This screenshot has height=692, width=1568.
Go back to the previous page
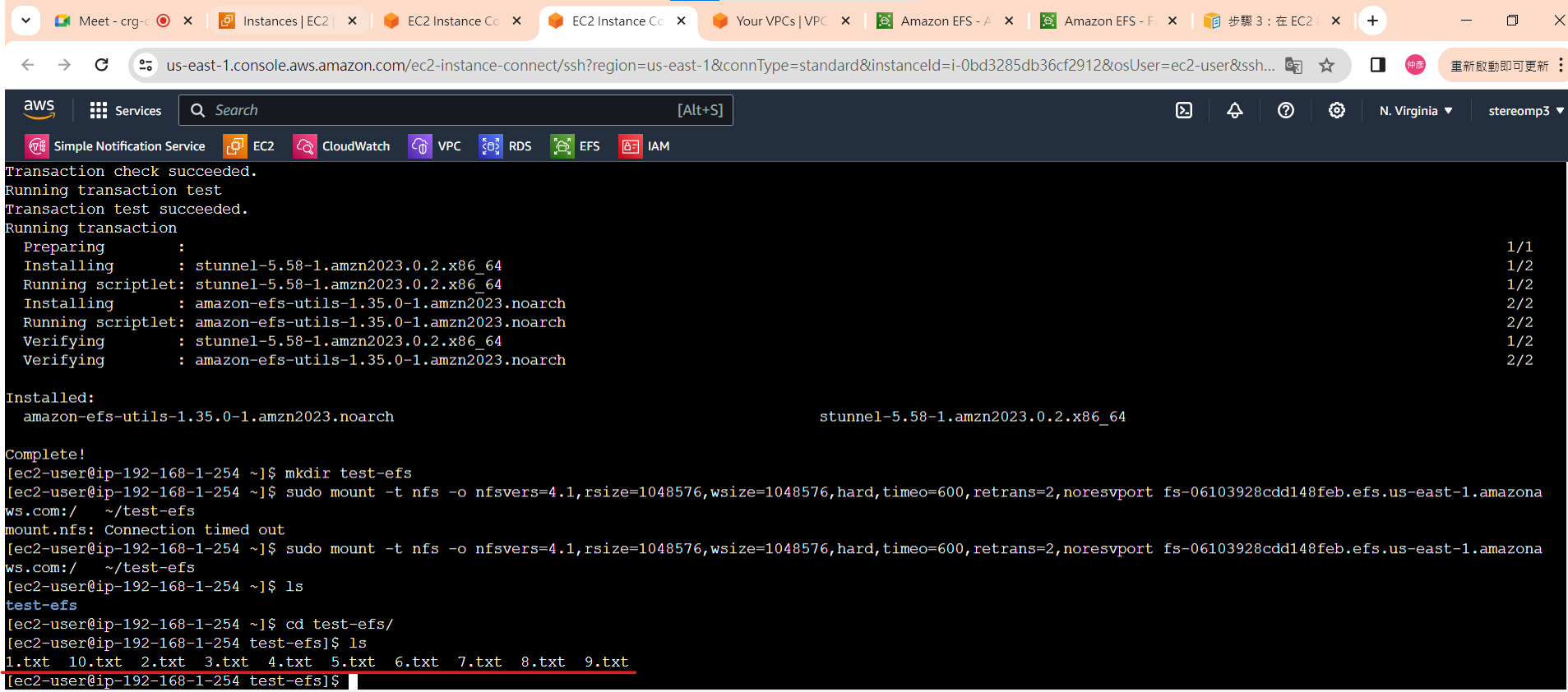pyautogui.click(x=28, y=65)
